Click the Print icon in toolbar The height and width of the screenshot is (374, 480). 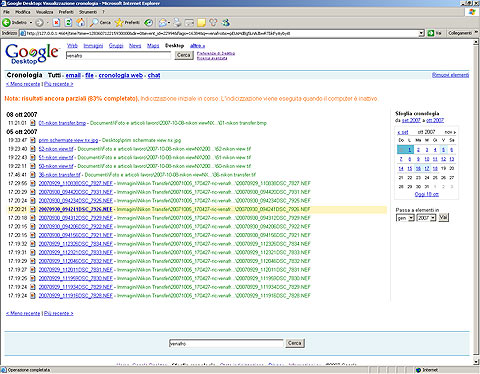(x=177, y=23)
